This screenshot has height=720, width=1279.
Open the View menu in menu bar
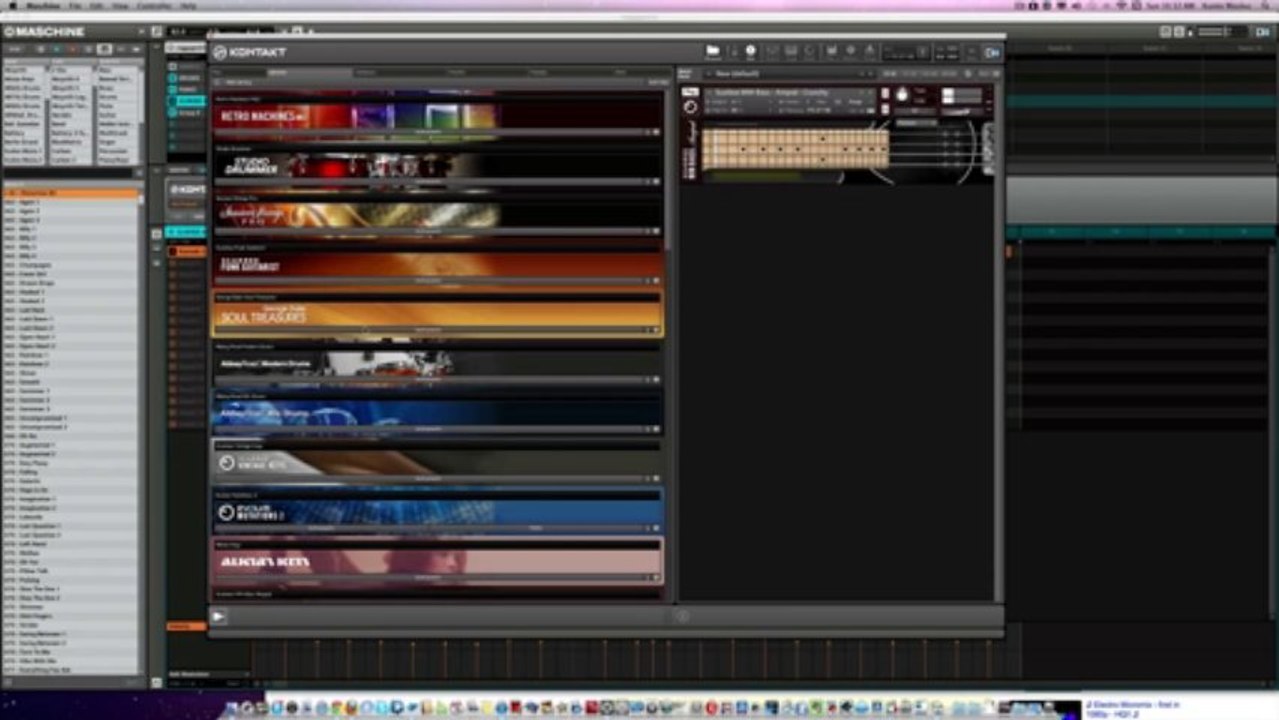pos(121,6)
